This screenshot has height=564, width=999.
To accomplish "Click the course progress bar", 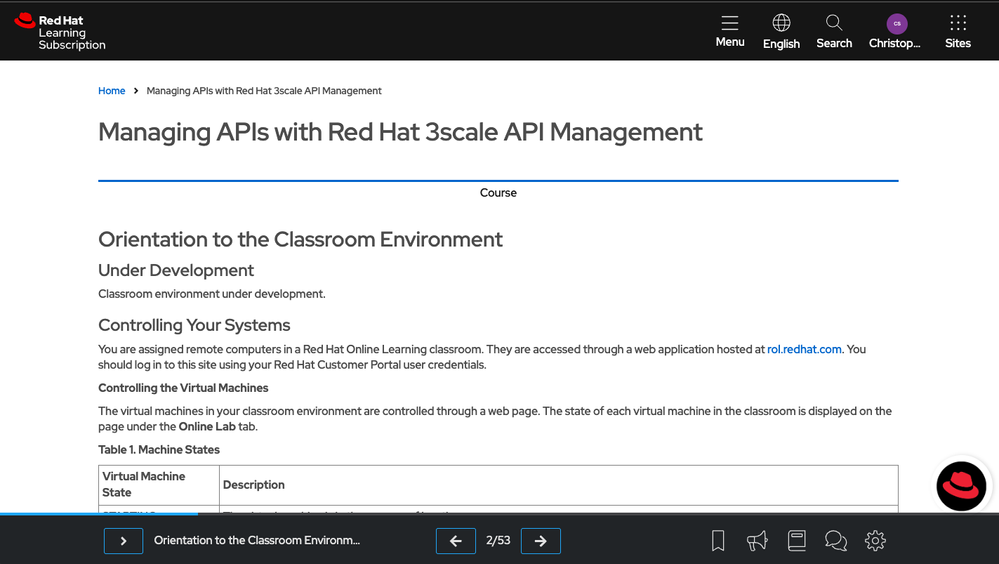I will click(x=100, y=514).
